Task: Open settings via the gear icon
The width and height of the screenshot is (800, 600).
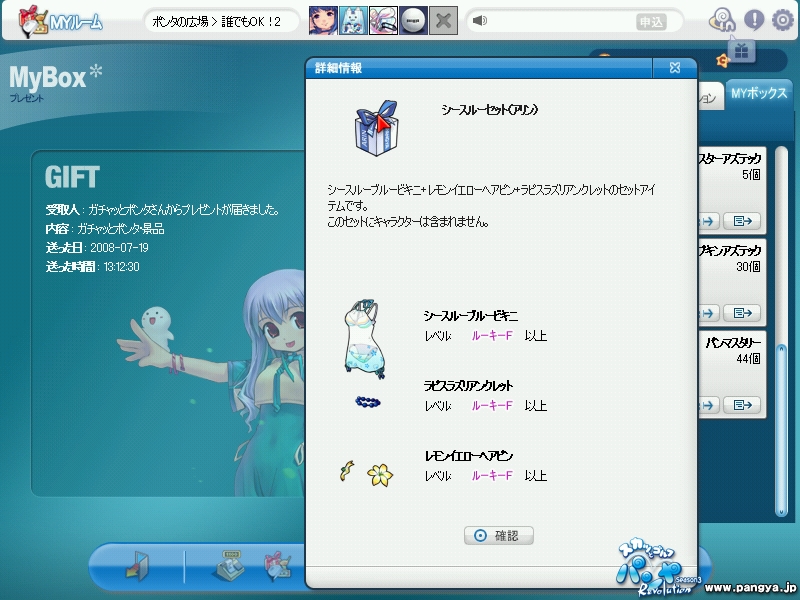Action: 782,21
